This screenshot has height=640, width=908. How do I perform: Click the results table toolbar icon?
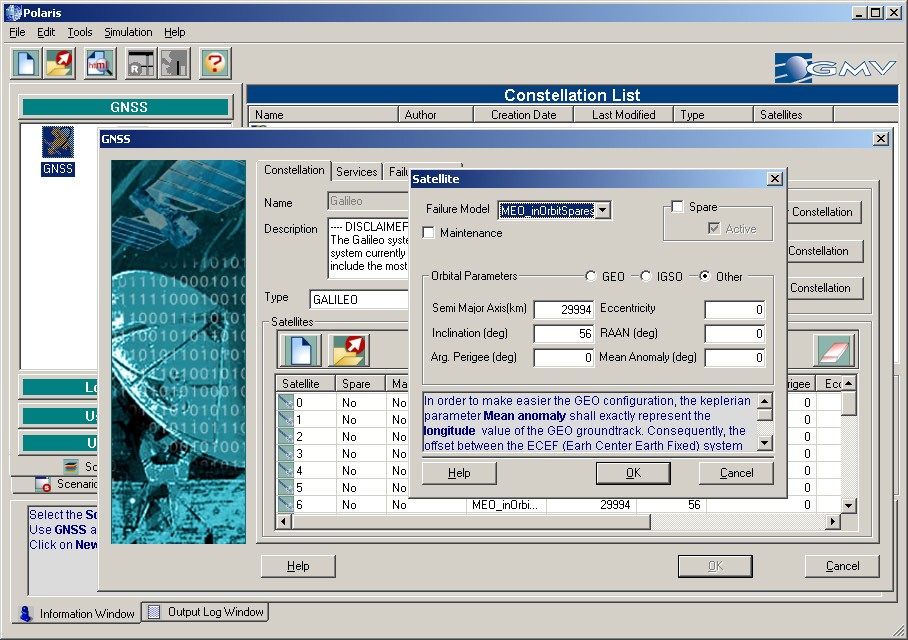click(141, 63)
